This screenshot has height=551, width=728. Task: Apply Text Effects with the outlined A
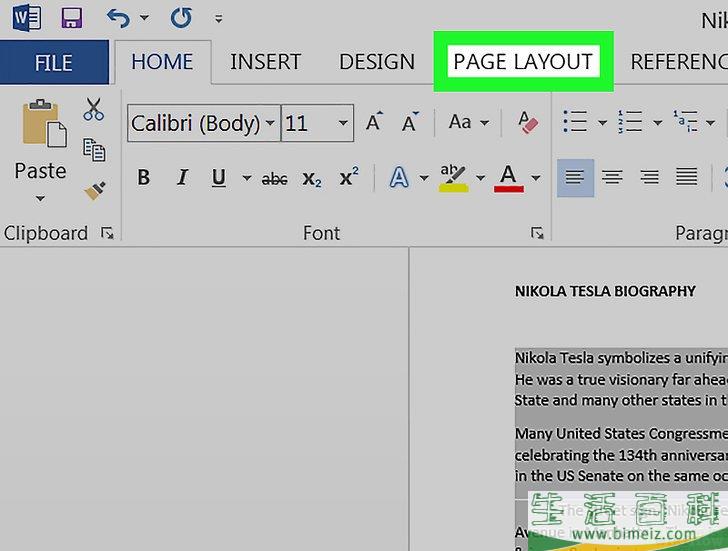[x=399, y=177]
